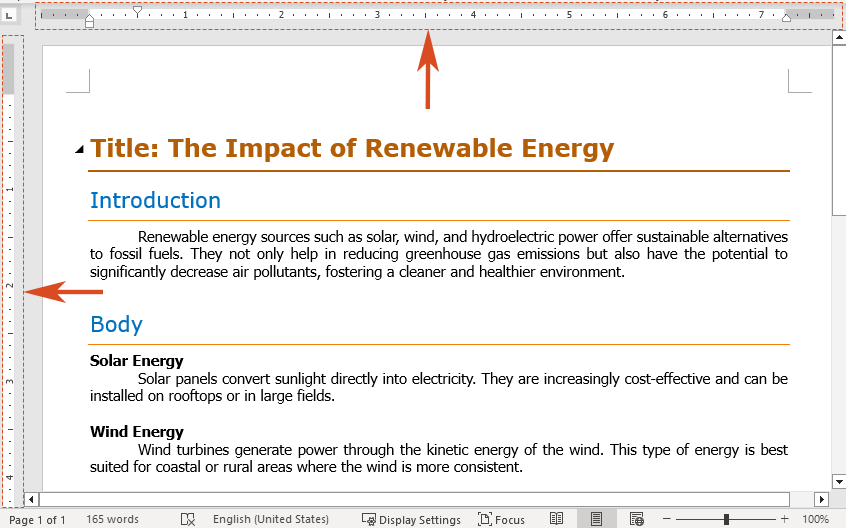Click the Page 1 of 1 indicator
Screen dimensions: 846x528
click(37, 519)
